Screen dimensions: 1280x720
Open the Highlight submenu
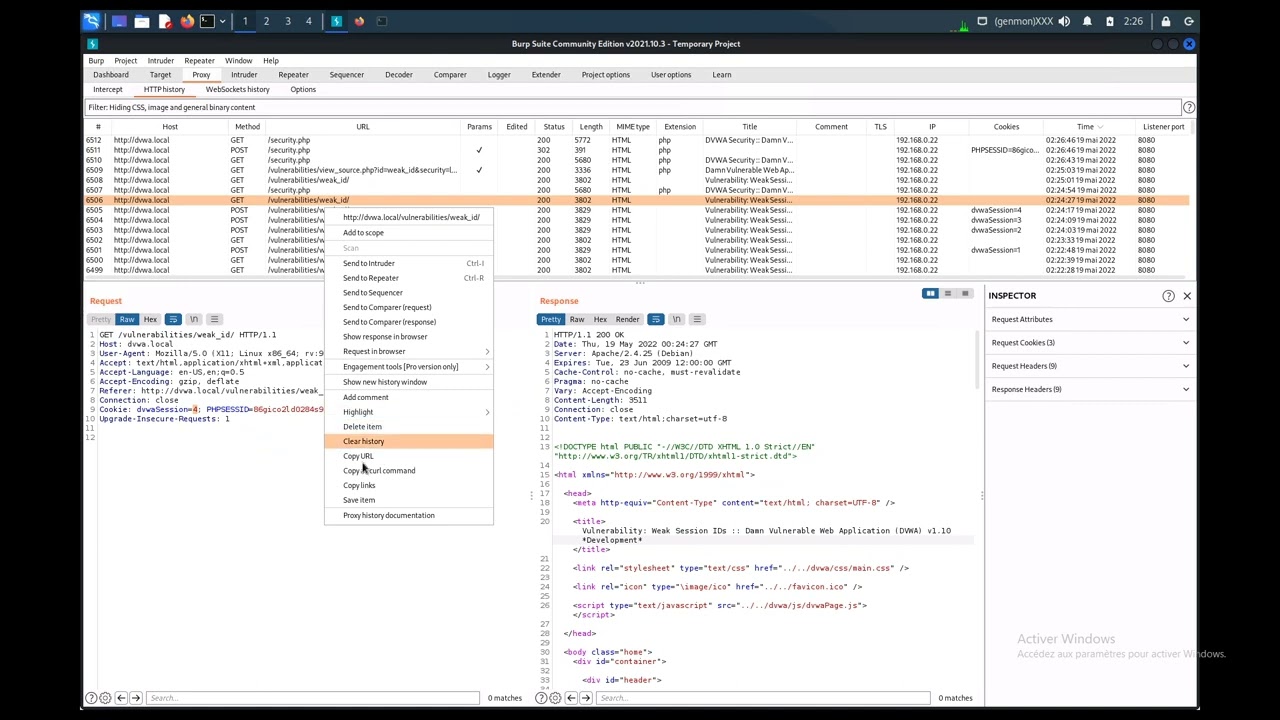coord(409,412)
